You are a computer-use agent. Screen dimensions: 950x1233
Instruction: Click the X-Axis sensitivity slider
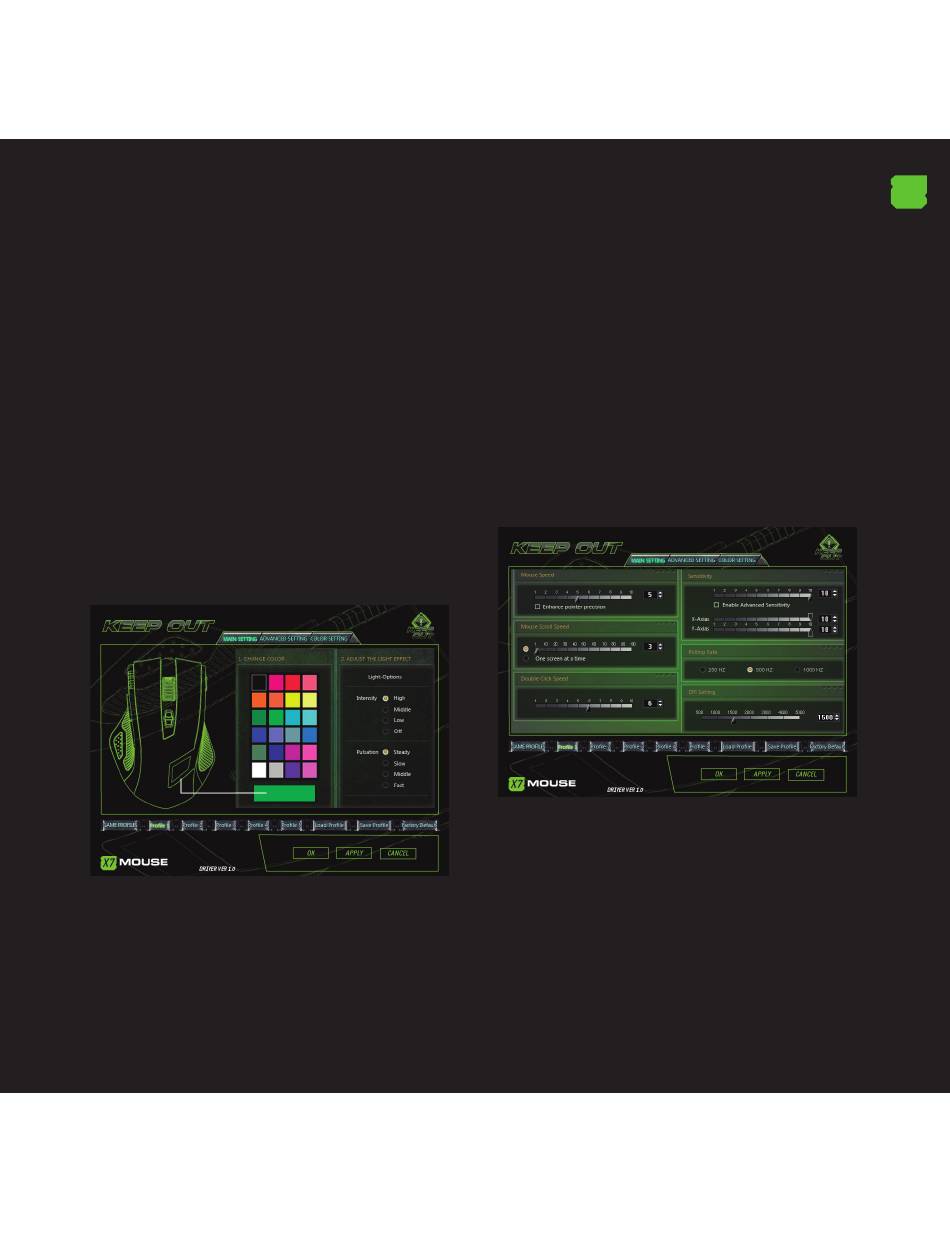(x=763, y=620)
